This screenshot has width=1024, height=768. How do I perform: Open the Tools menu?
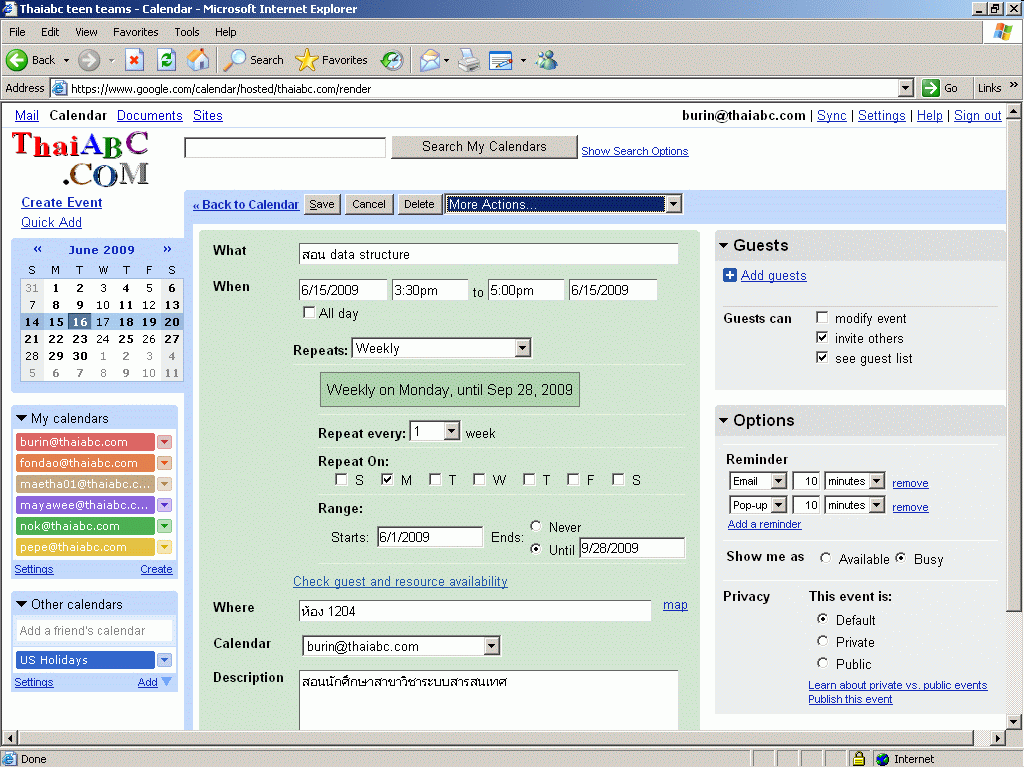click(x=187, y=32)
